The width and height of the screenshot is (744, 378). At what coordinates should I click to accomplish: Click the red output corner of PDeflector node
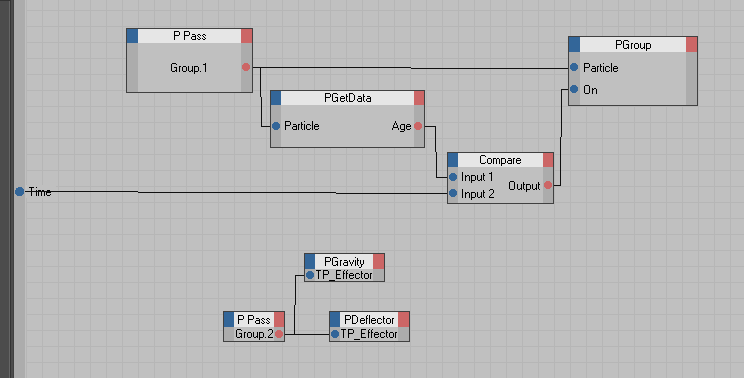403,320
